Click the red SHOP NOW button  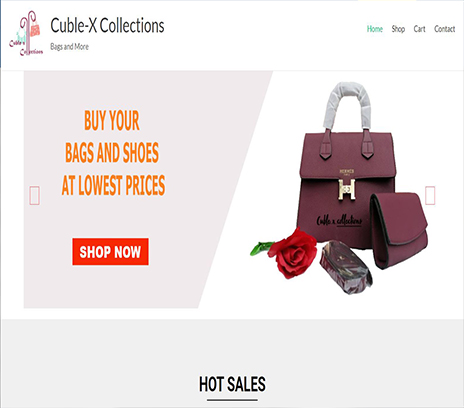click(x=110, y=252)
